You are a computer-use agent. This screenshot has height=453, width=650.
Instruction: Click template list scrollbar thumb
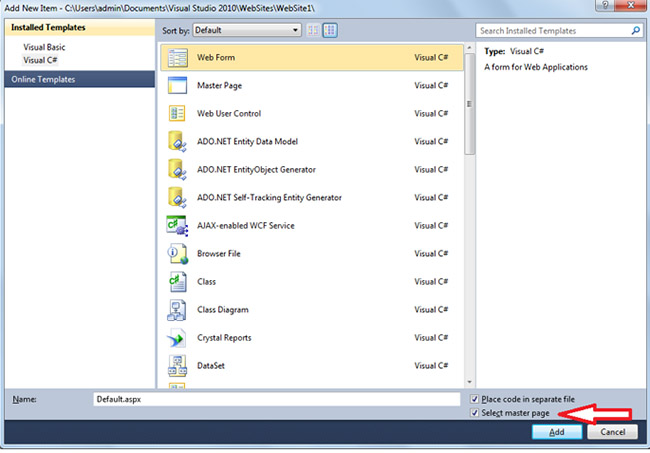click(469, 104)
